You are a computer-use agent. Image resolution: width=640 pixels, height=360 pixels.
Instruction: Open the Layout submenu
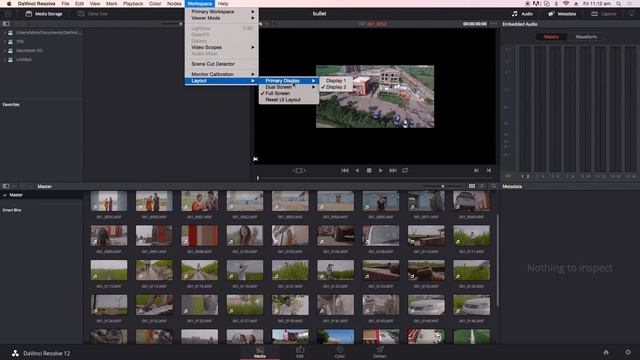[222, 81]
